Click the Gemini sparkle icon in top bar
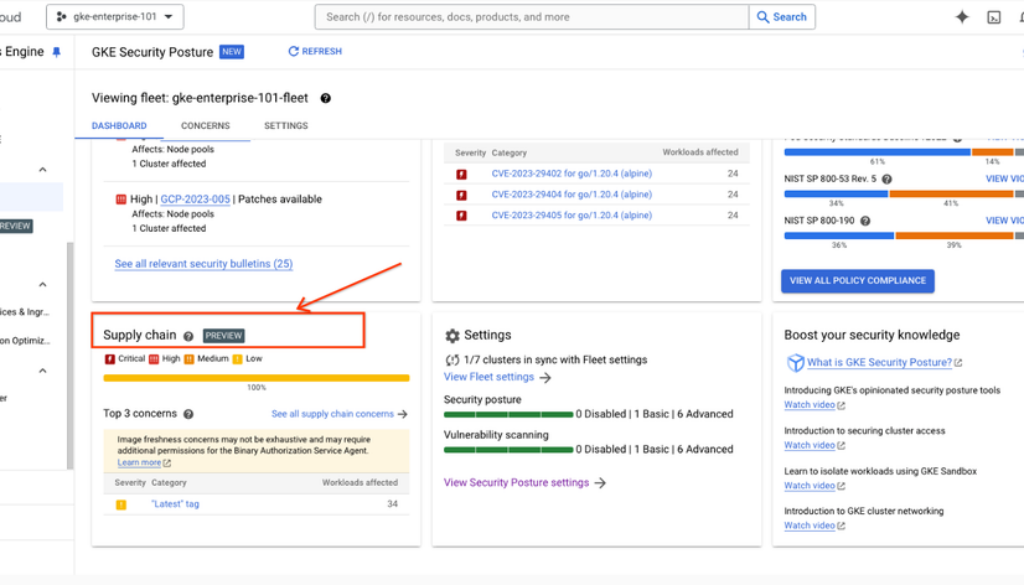Viewport: 1024px width, 585px height. [x=962, y=17]
